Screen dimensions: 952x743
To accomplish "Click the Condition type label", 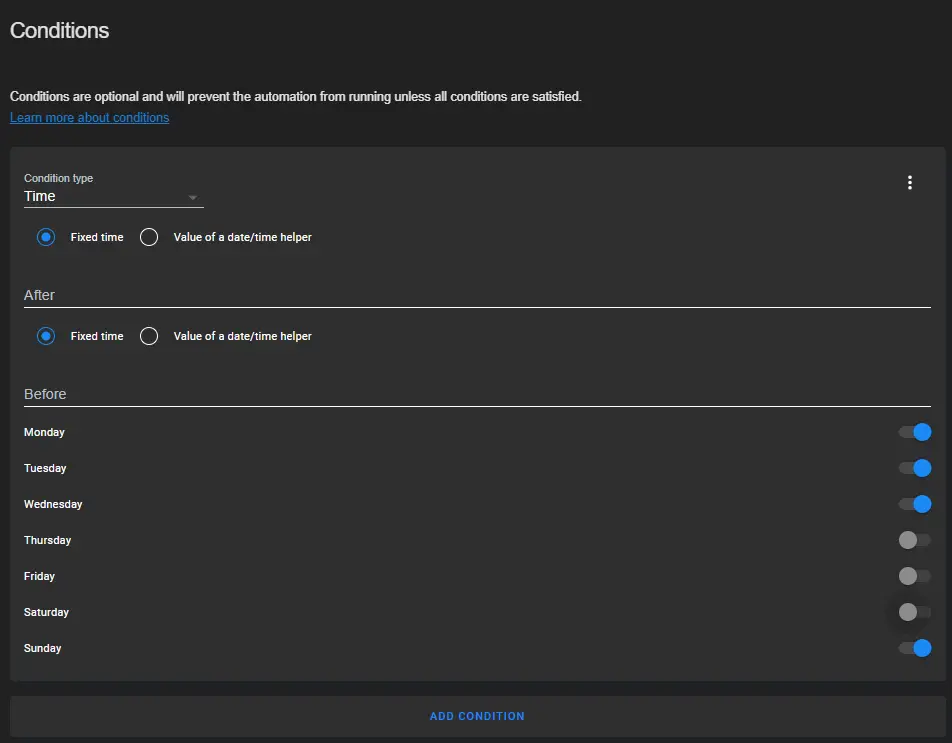I will tap(58, 178).
